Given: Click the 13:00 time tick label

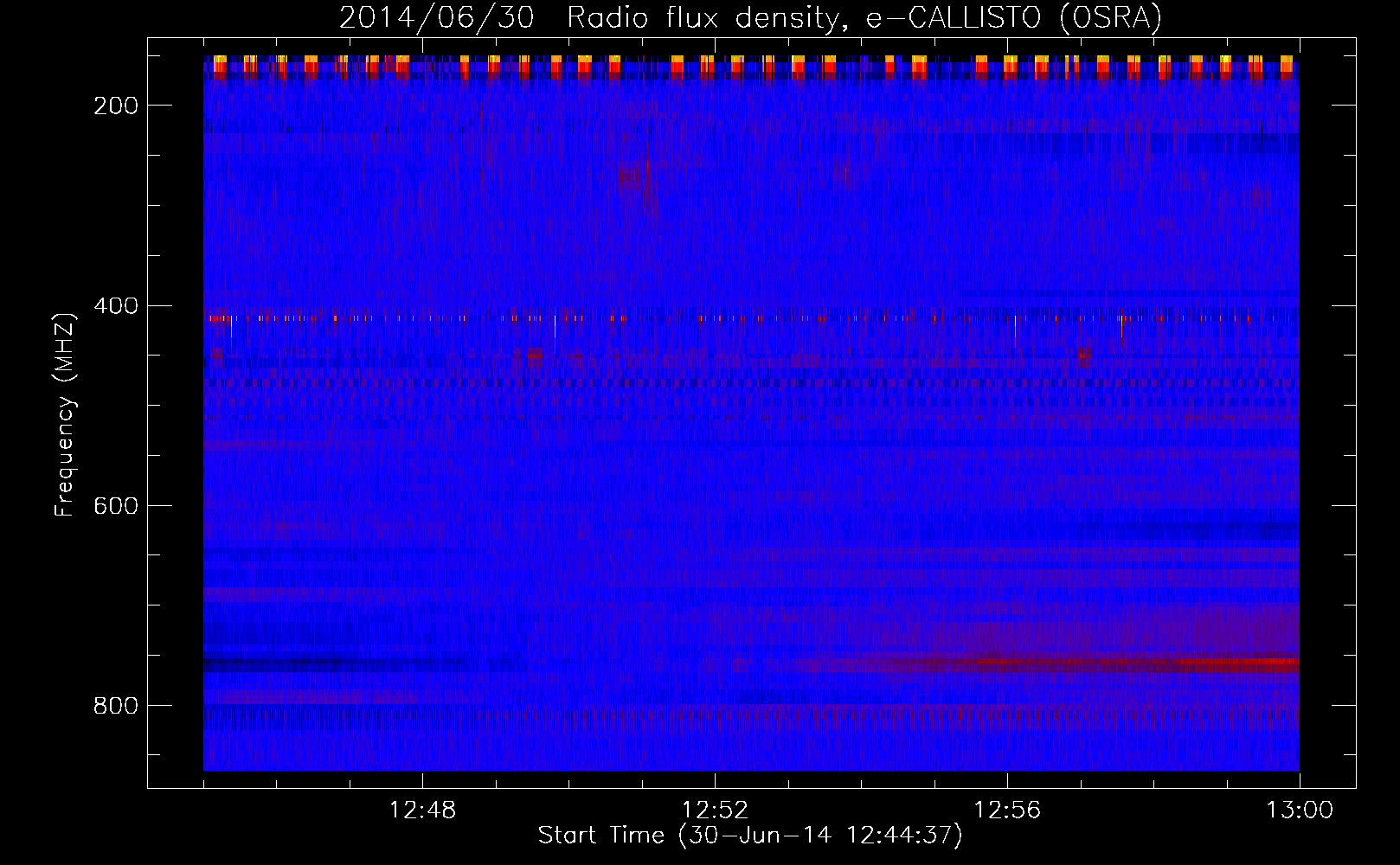Looking at the screenshot, I should click(x=1300, y=811).
